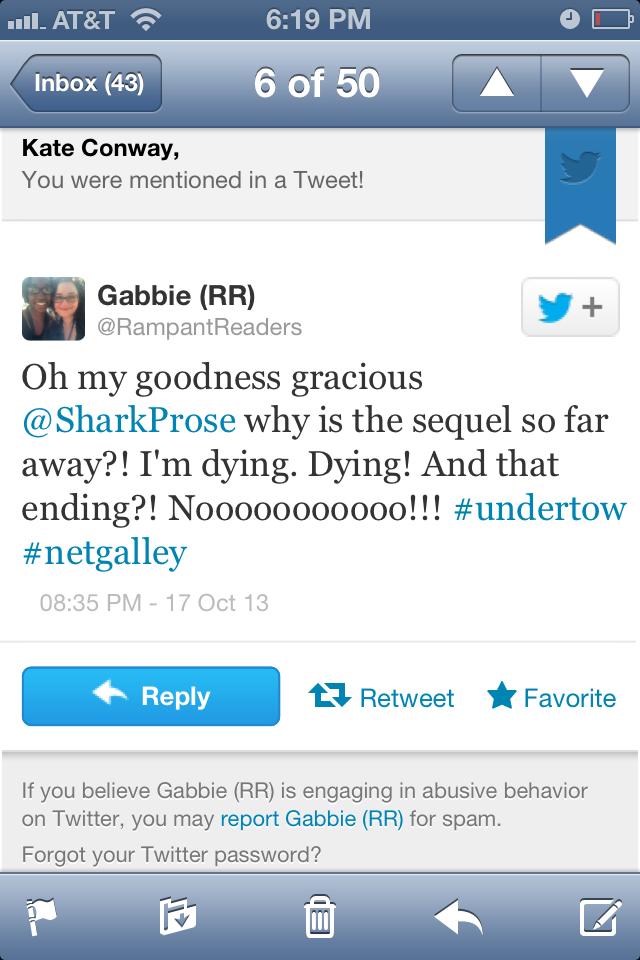Screen dimensions: 640x960
Task: Tap the reply arrow in bottom toolbar
Action: coord(459,915)
